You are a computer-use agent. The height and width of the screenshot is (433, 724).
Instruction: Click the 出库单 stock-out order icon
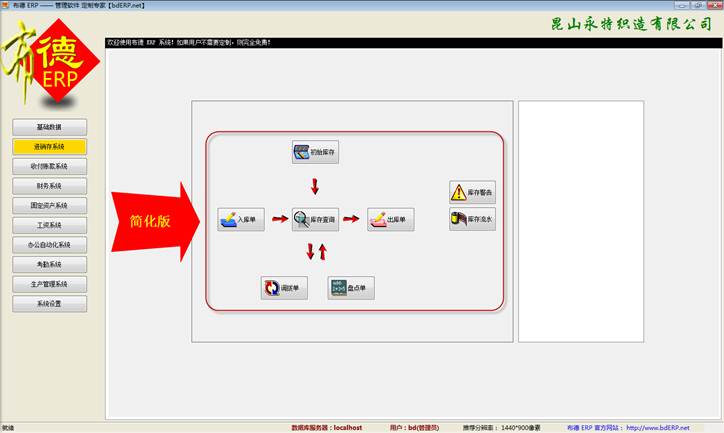coord(390,220)
